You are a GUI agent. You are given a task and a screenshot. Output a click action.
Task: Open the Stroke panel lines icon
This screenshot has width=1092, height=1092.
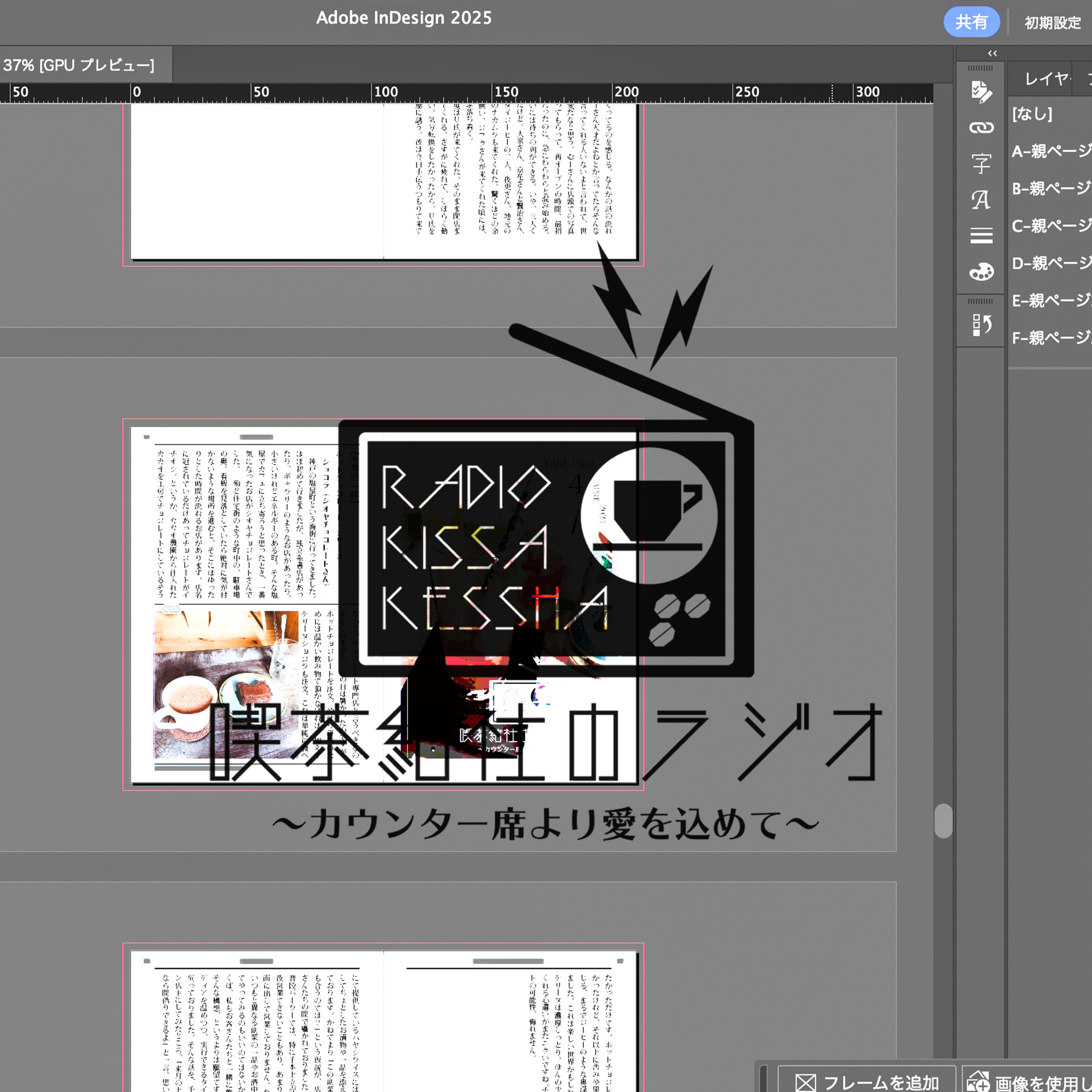tap(981, 235)
